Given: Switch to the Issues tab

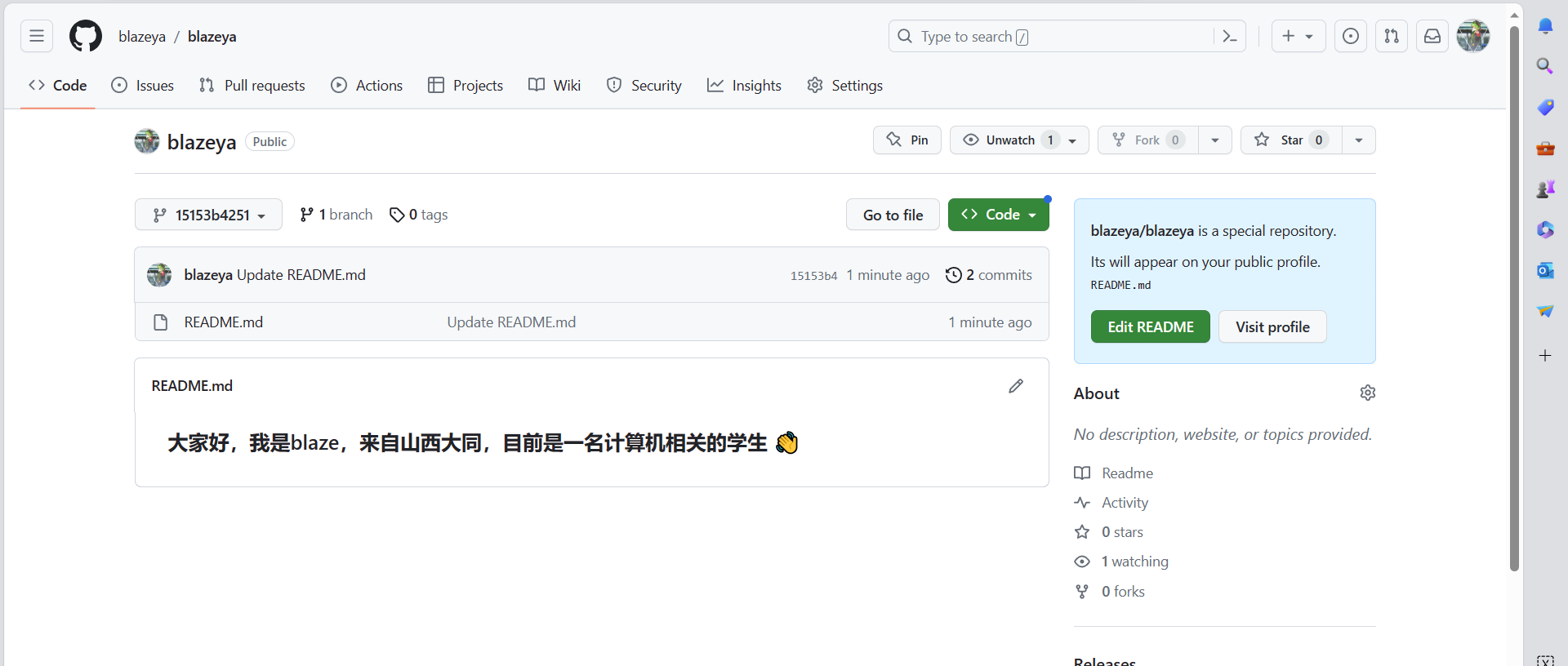Looking at the screenshot, I should pyautogui.click(x=143, y=86).
